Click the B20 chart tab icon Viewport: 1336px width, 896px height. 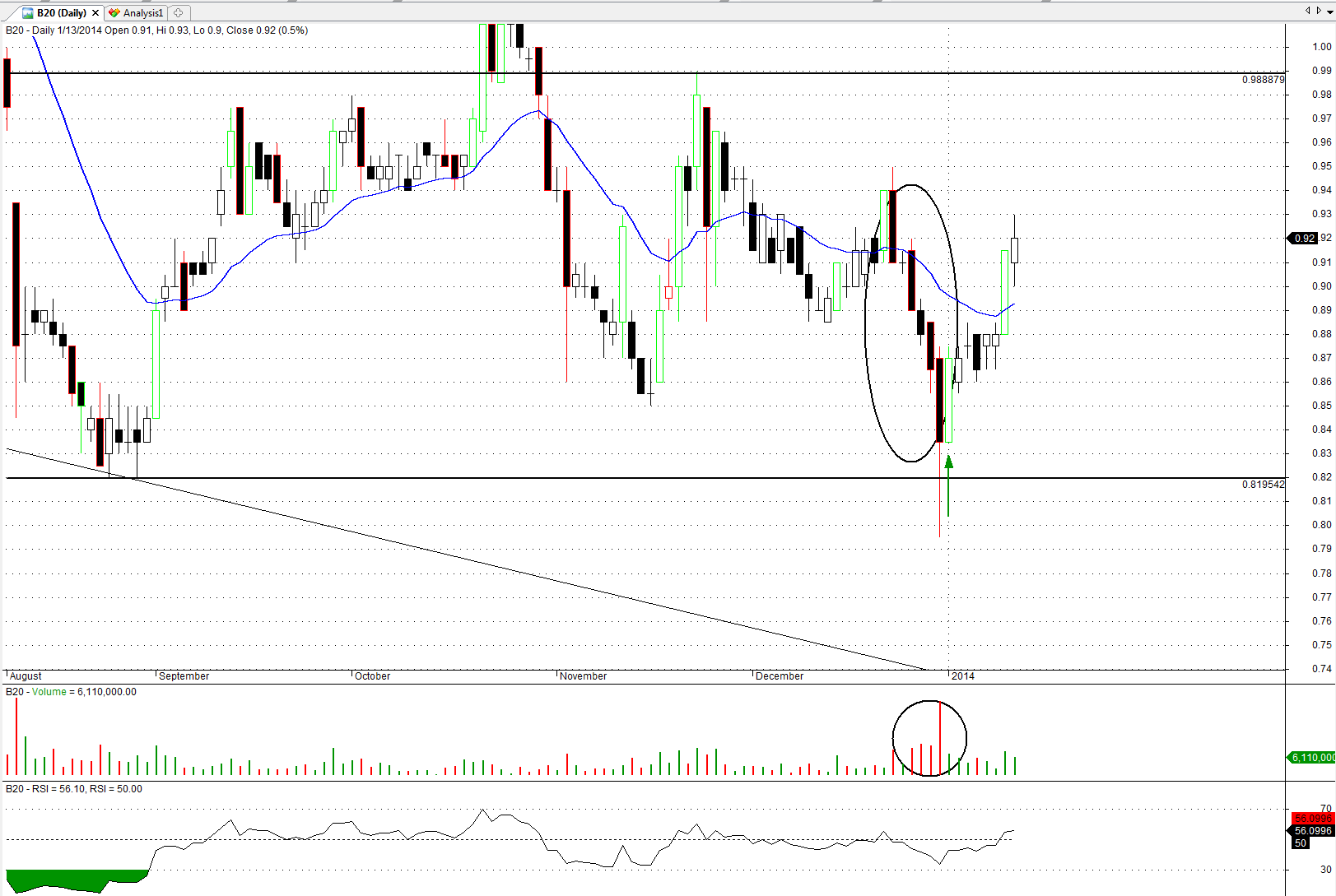(x=28, y=13)
